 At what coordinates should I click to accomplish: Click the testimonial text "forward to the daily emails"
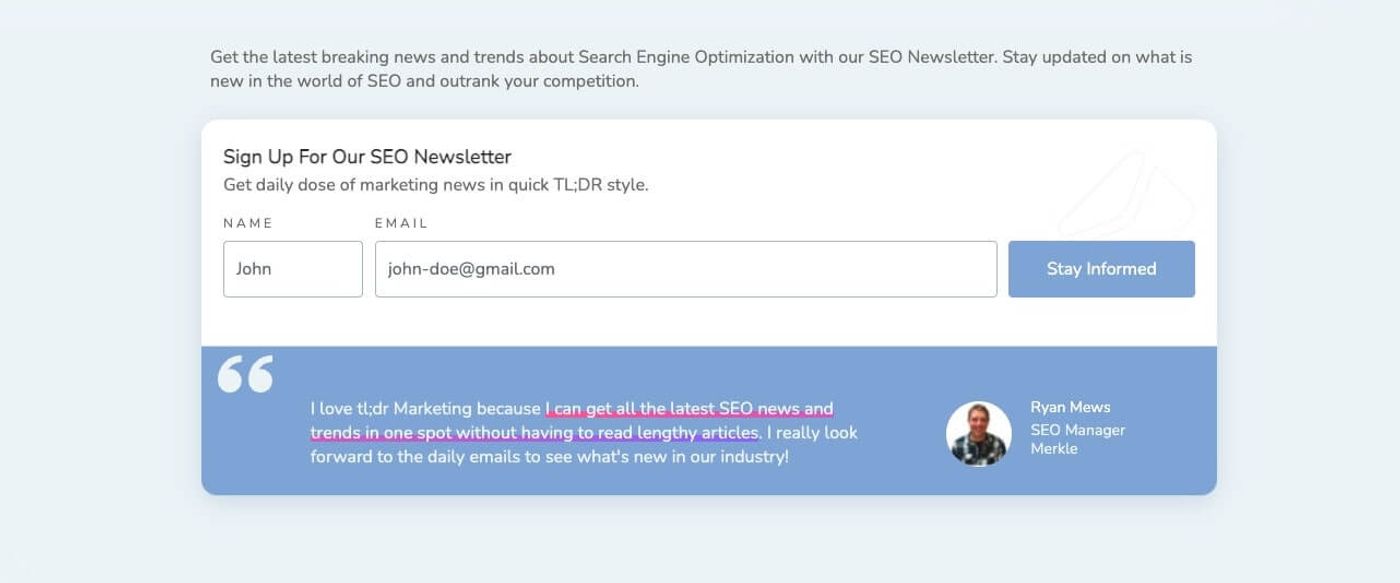(415, 457)
